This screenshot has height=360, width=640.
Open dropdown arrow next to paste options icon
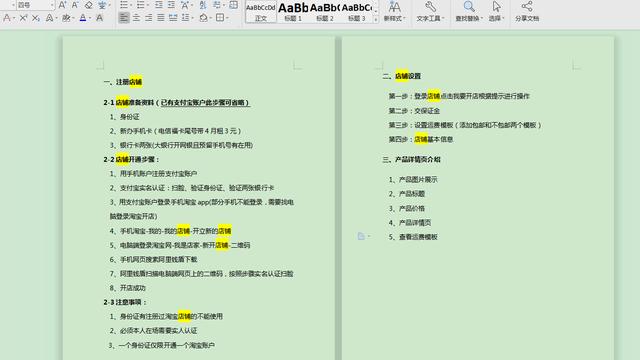[x=369, y=236]
